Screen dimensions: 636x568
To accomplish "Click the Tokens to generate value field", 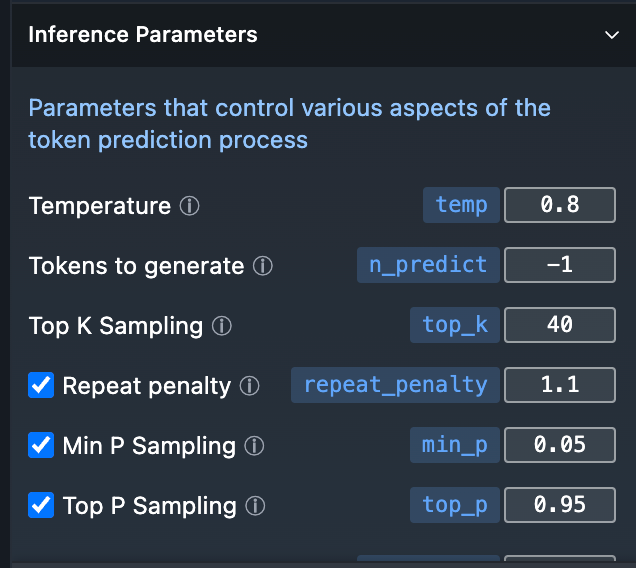I will [559, 265].
